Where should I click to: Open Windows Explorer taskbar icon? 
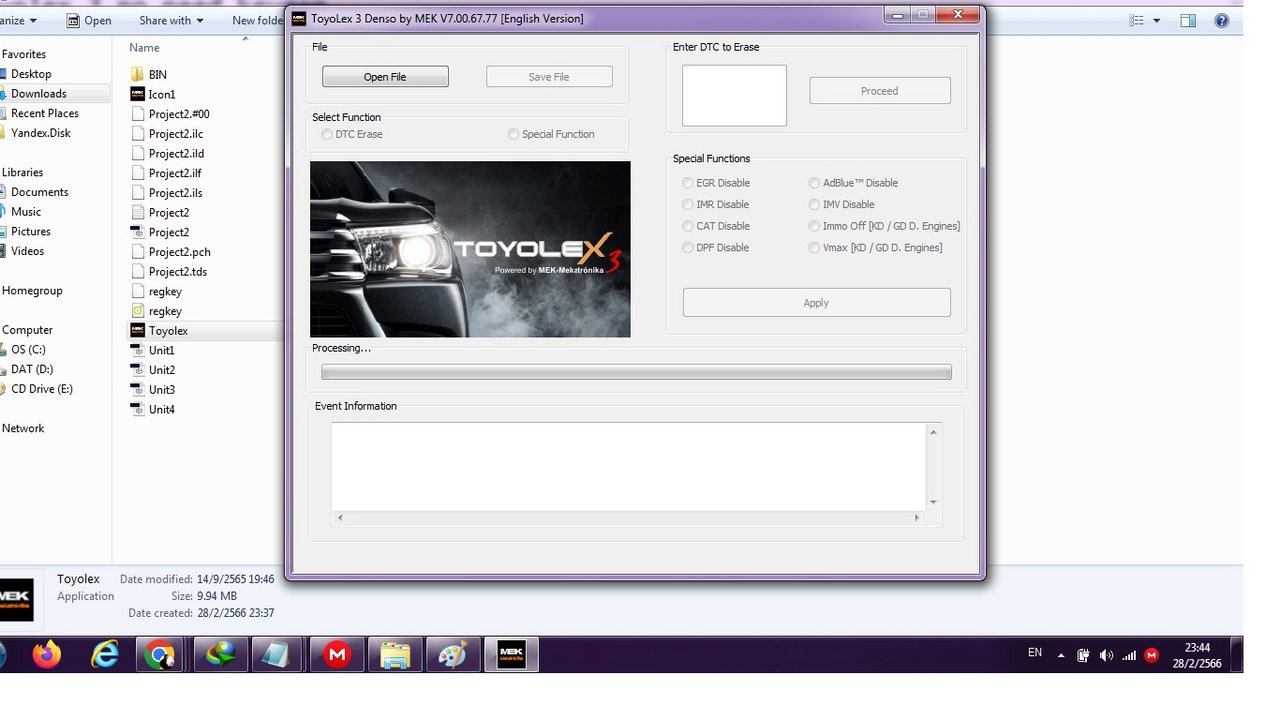pos(395,655)
